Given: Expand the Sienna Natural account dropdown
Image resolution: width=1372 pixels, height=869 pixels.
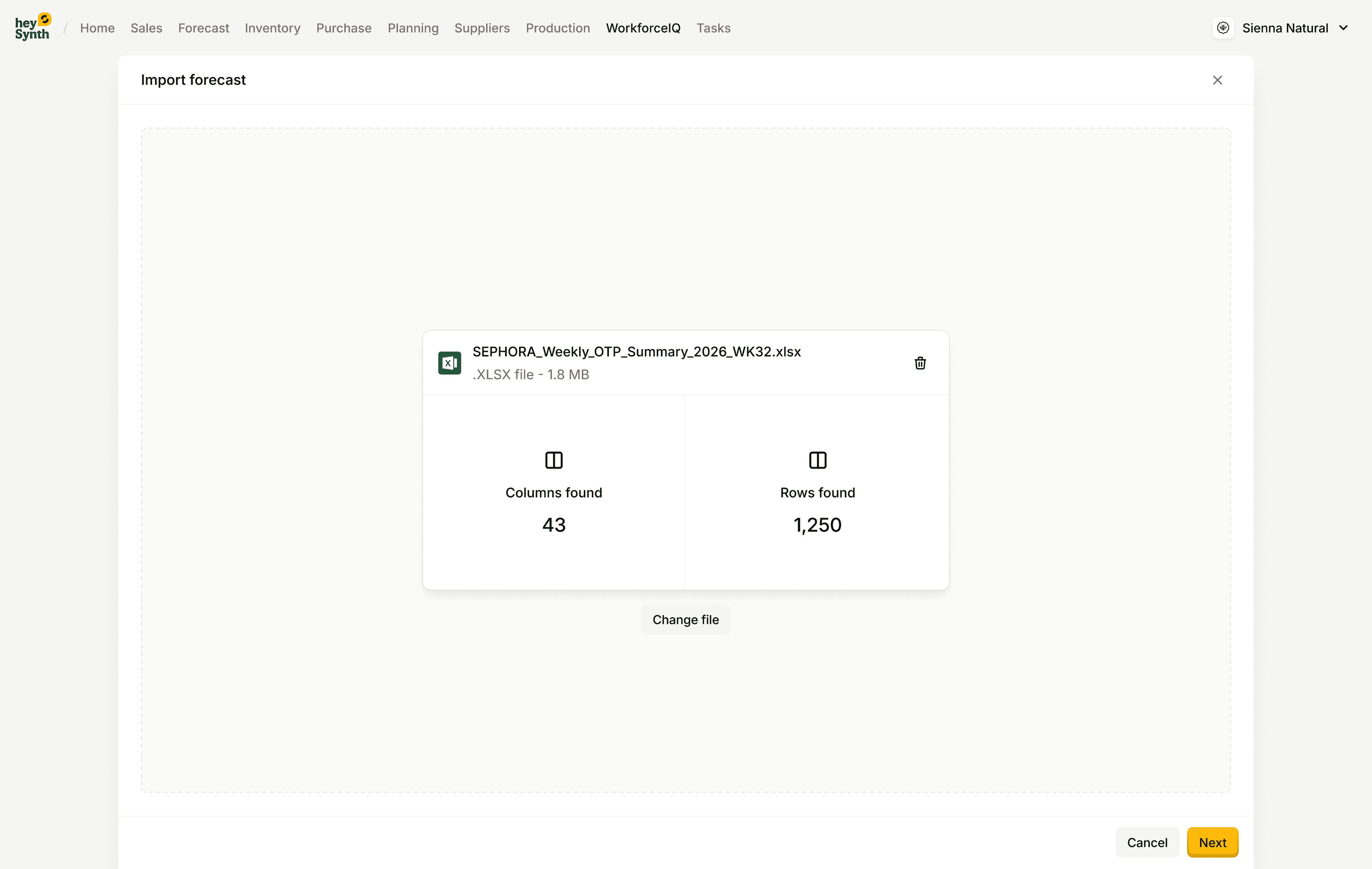Looking at the screenshot, I should [x=1343, y=28].
